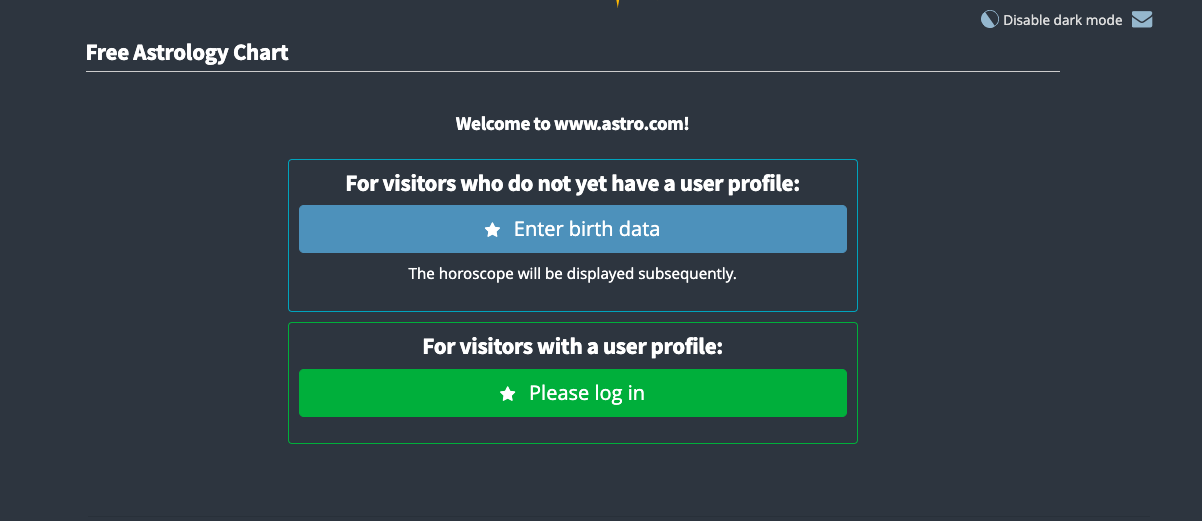Select the green Please log in button
1202x521 pixels.
click(x=573, y=393)
